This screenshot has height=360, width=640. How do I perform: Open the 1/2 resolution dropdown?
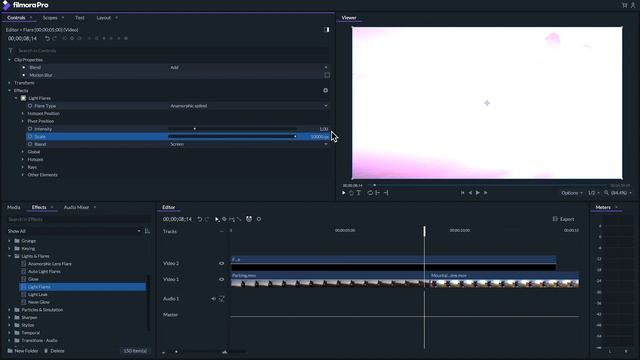coord(593,193)
